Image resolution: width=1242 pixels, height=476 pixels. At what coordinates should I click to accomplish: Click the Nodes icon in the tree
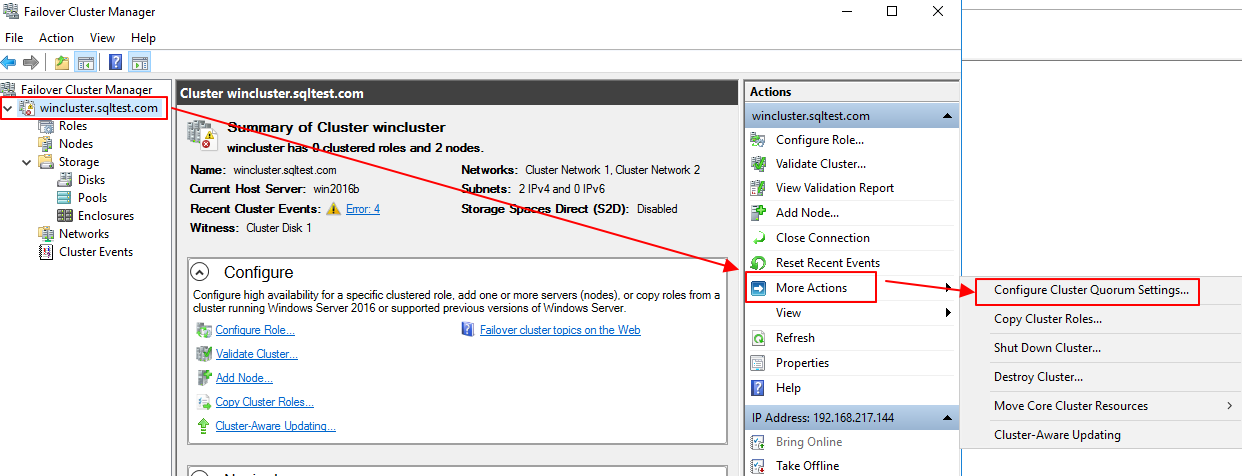click(46, 144)
